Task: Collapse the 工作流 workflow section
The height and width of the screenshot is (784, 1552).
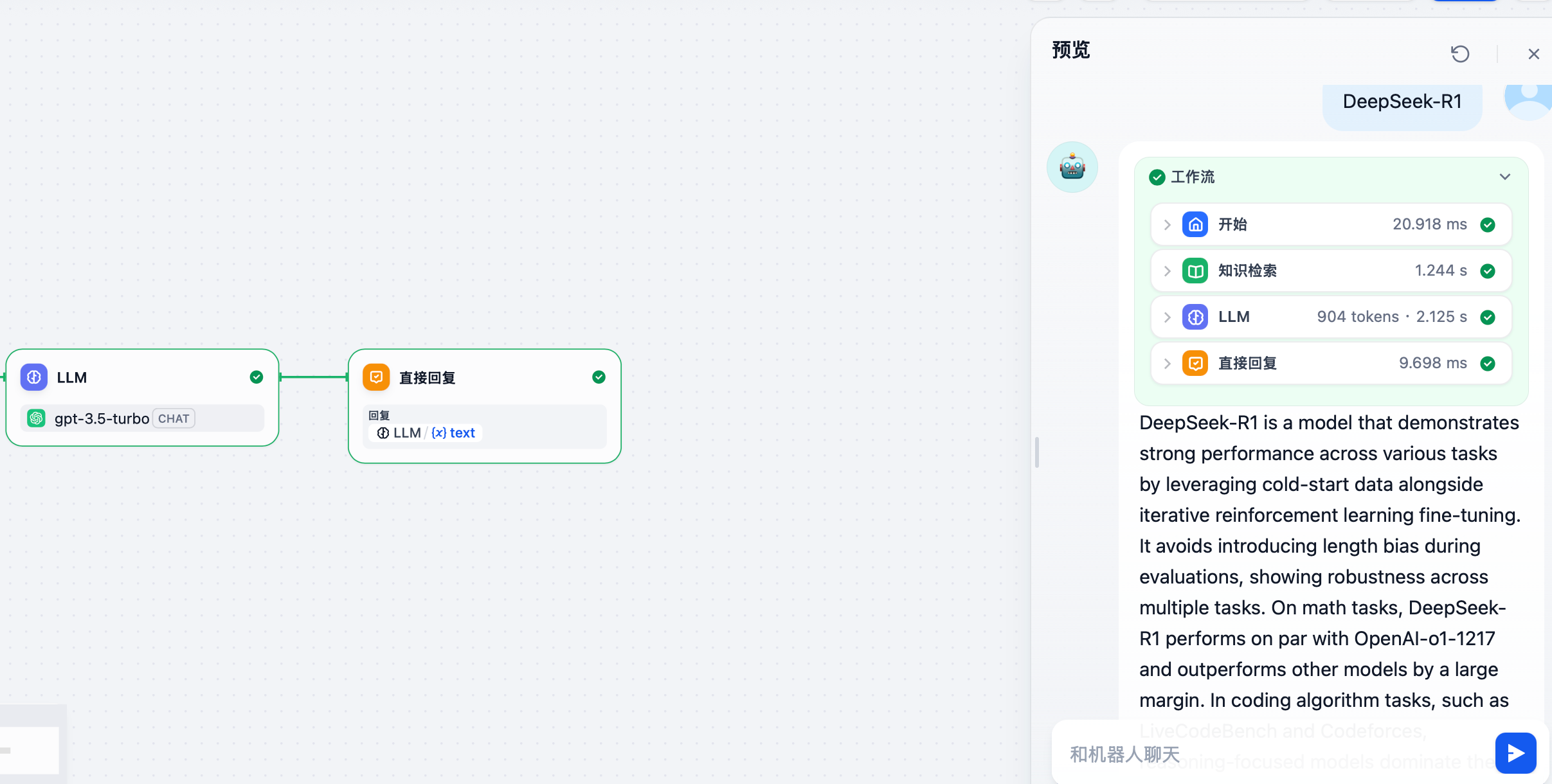Action: (1504, 177)
